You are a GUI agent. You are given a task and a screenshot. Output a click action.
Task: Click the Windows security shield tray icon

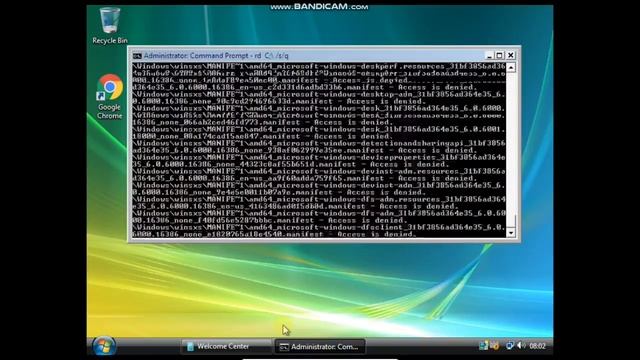pyautogui.click(x=495, y=346)
